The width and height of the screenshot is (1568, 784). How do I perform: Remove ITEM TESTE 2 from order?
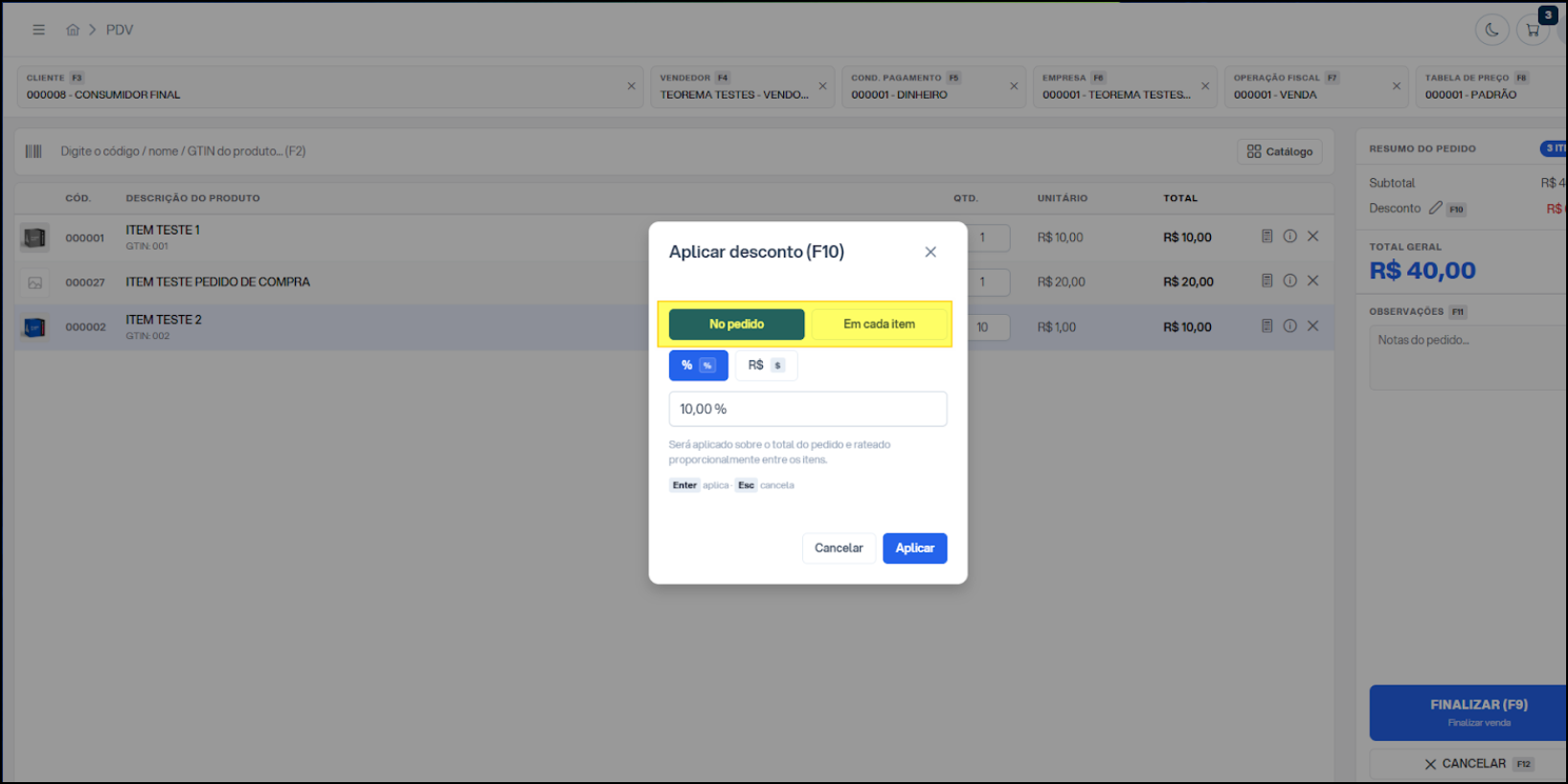point(1313,325)
